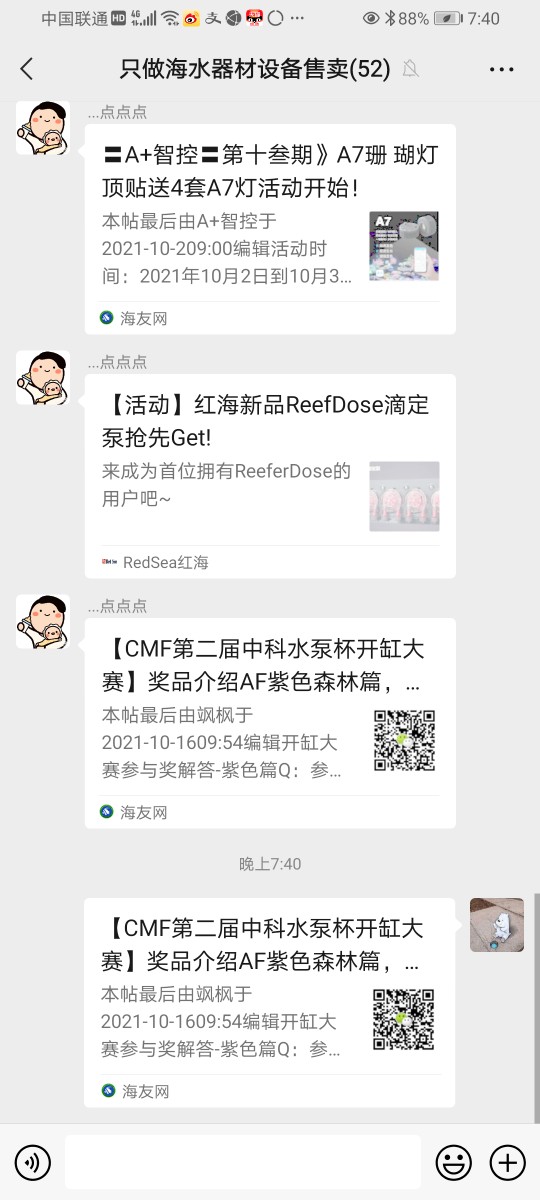
Task: Open my own sent CMF开缸大赛 card
Action: (270, 1003)
